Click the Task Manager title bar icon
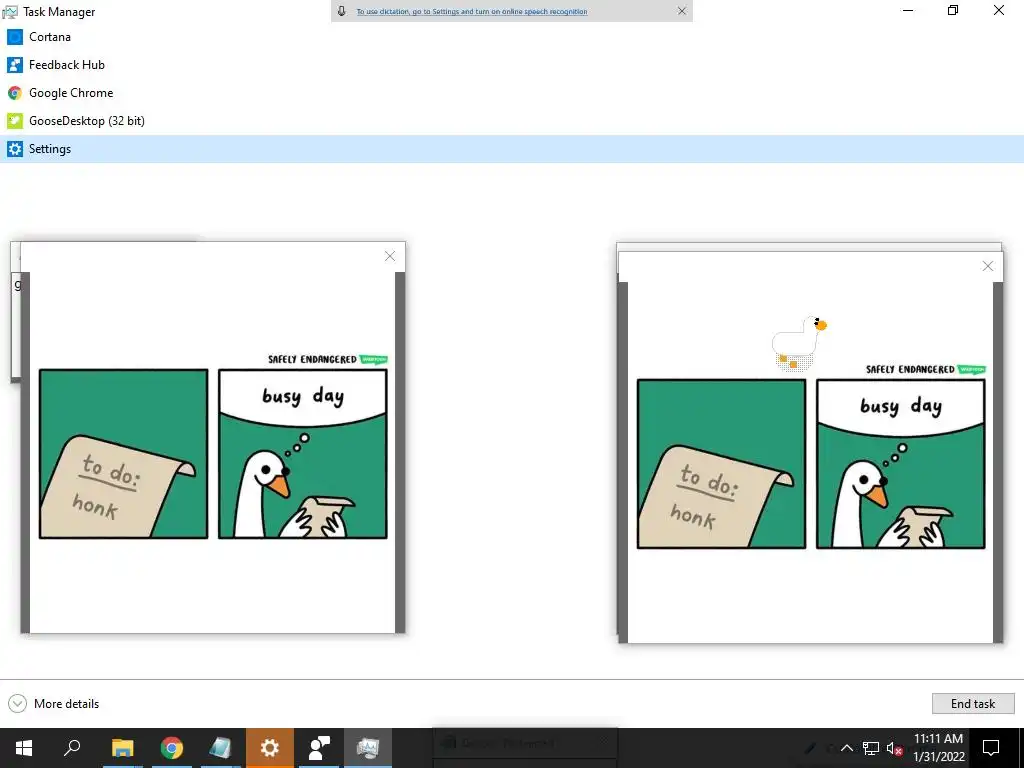Screen dimensions: 1024x768 [10, 12]
